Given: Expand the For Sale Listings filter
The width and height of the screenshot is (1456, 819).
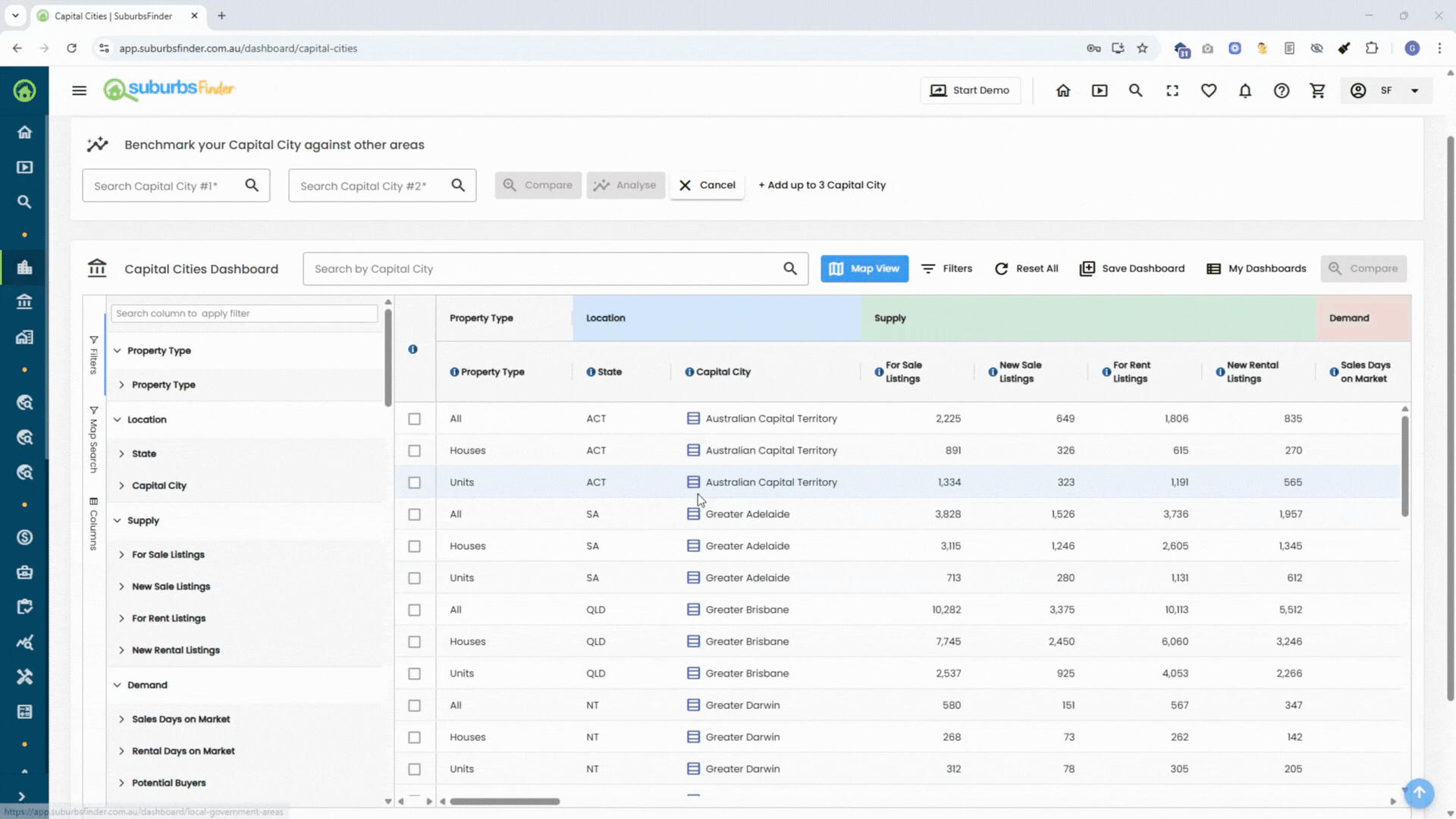Looking at the screenshot, I should tap(121, 554).
